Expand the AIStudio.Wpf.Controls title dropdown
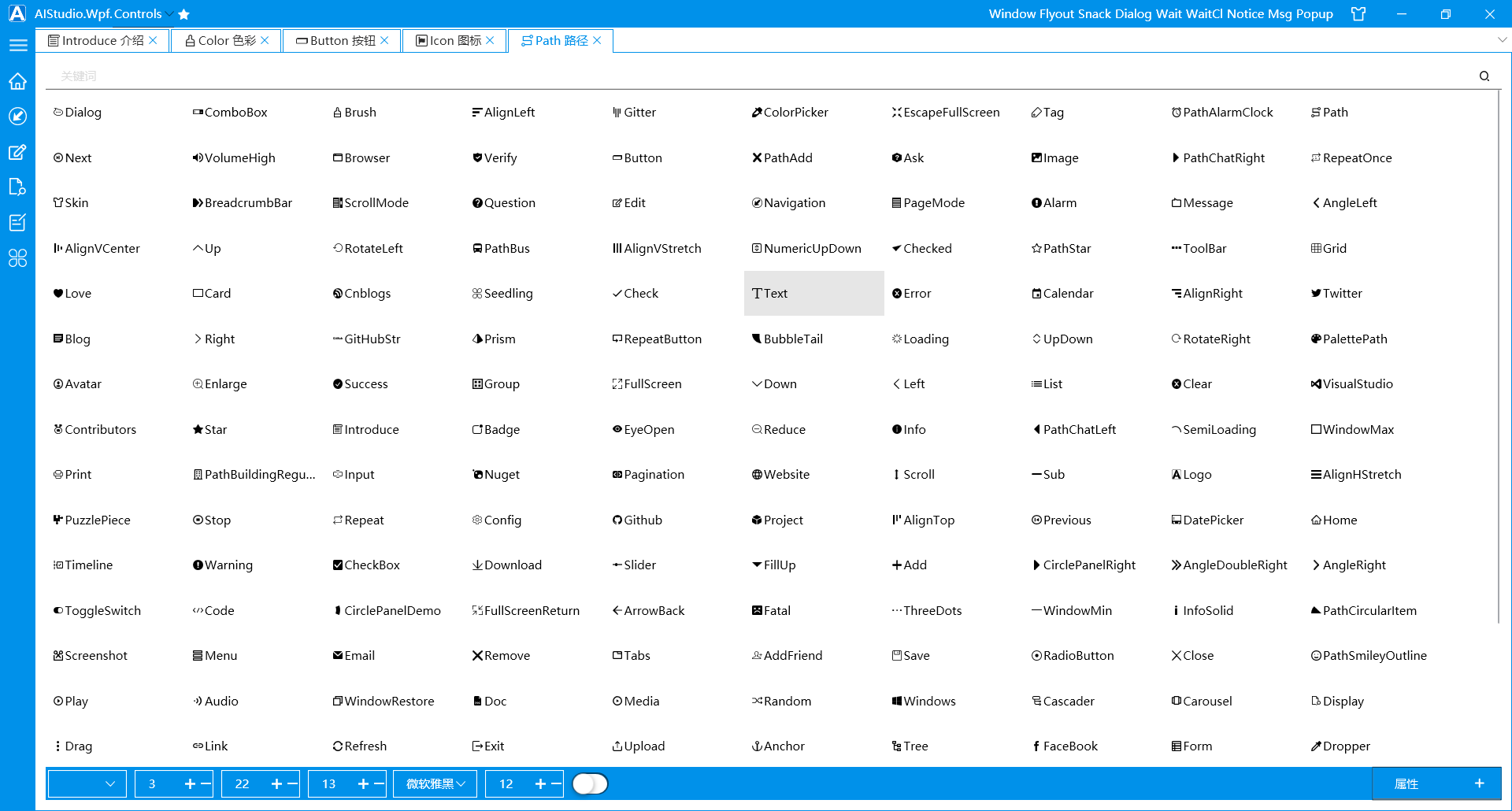The width and height of the screenshot is (1512, 811). coord(169,14)
